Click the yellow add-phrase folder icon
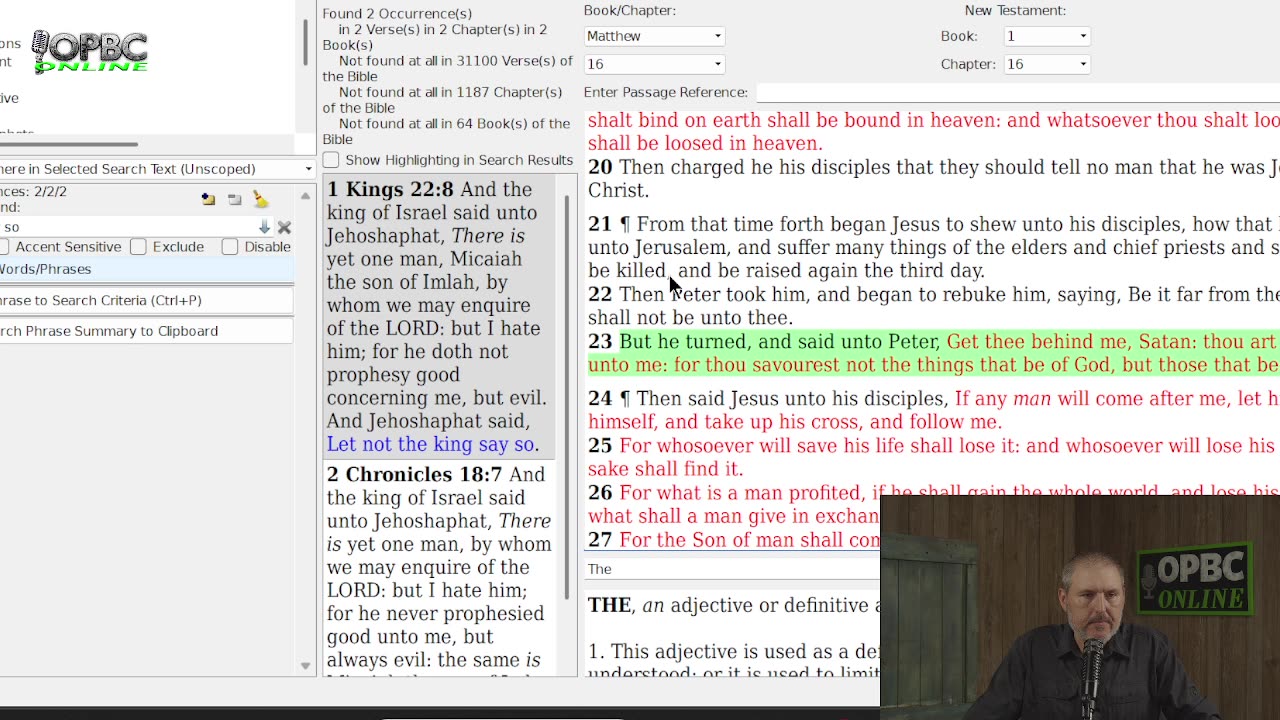Viewport: 1280px width, 720px height. tap(208, 199)
